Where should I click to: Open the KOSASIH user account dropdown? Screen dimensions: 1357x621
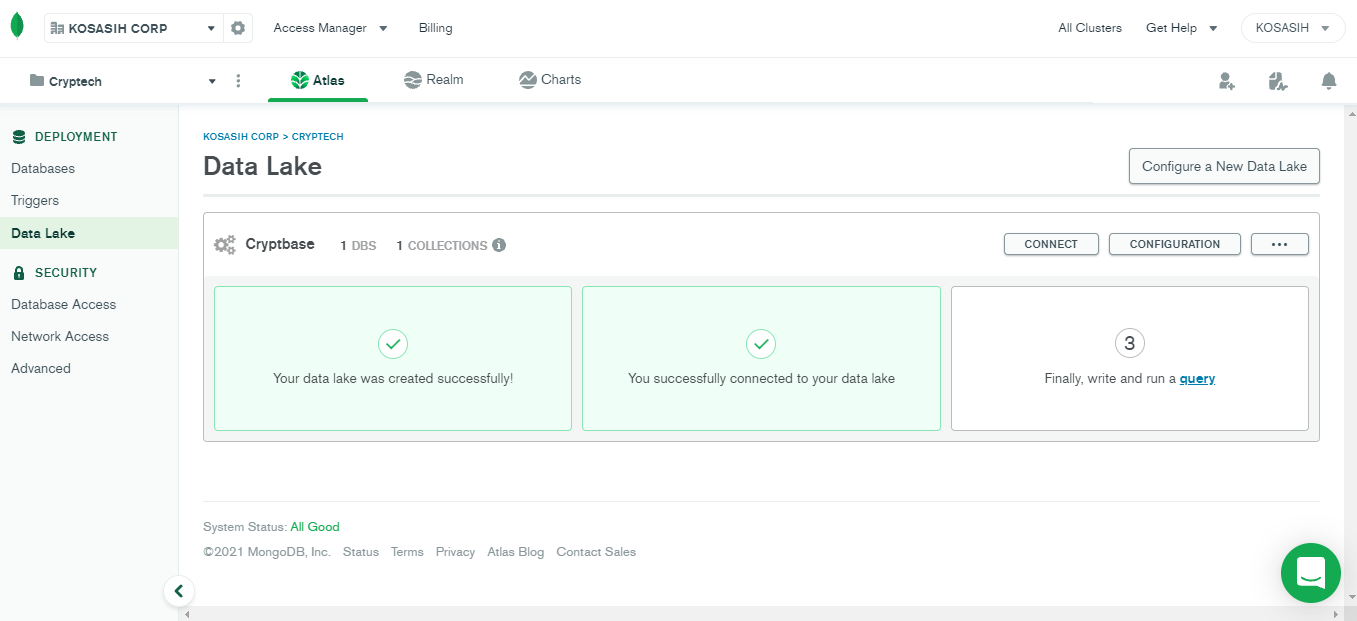(1293, 28)
